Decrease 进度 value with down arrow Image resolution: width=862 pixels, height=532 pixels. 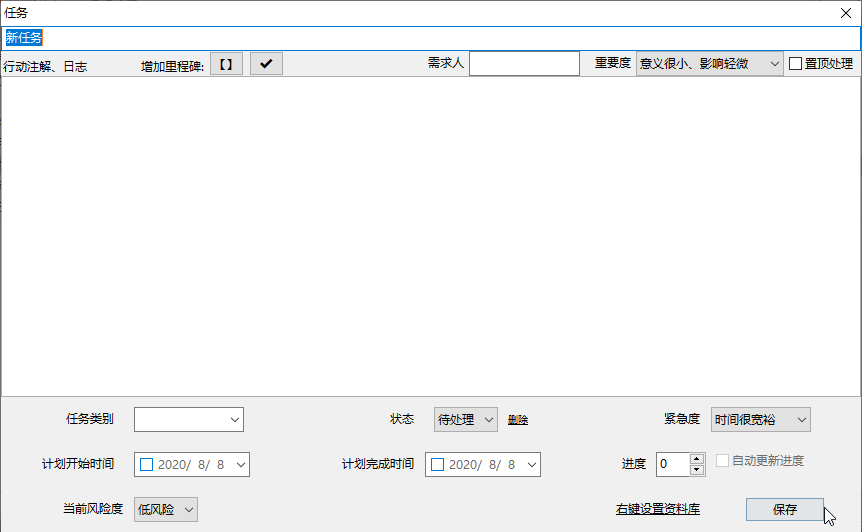[697, 470]
